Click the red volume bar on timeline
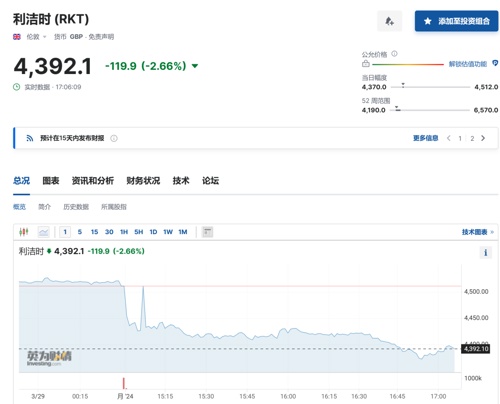This screenshot has height=404, width=500. pos(124,383)
